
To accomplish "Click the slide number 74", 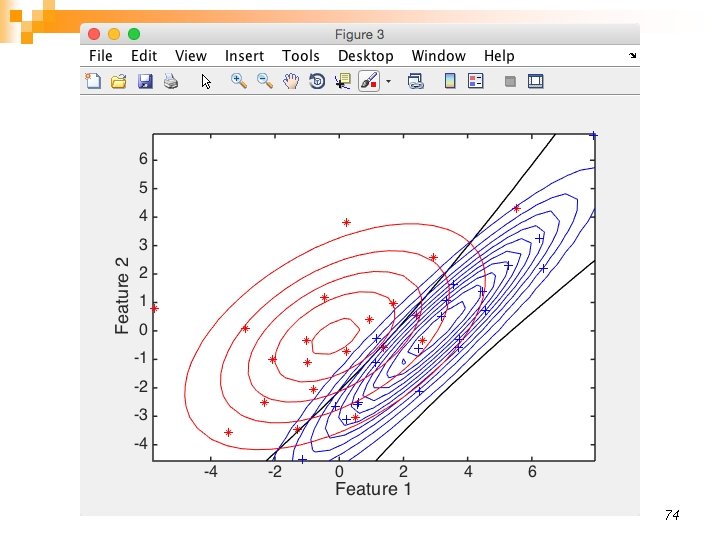I will point(672,515).
